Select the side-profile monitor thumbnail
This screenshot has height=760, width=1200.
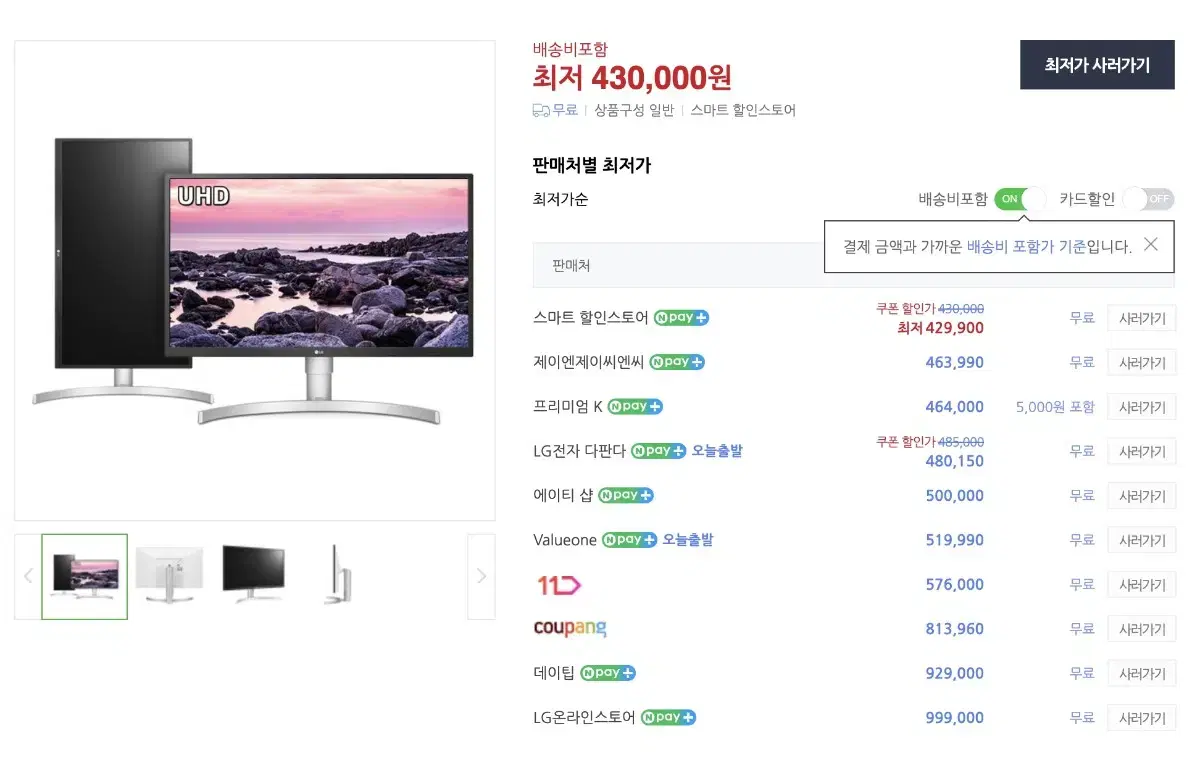click(340, 575)
